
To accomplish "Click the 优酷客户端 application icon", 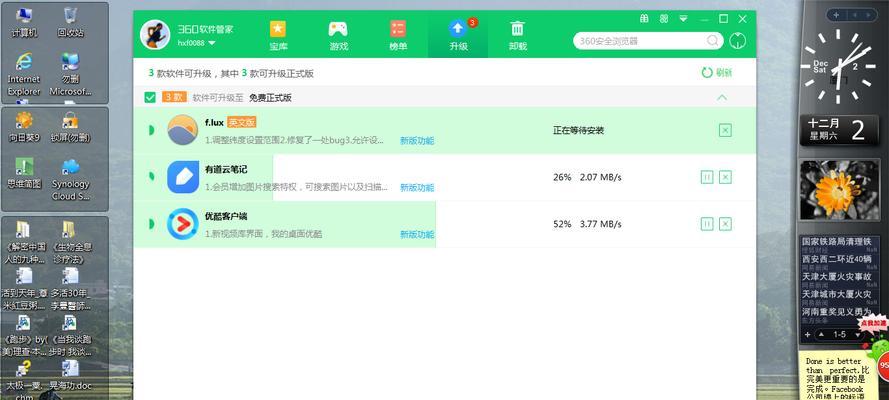I will [x=183, y=224].
